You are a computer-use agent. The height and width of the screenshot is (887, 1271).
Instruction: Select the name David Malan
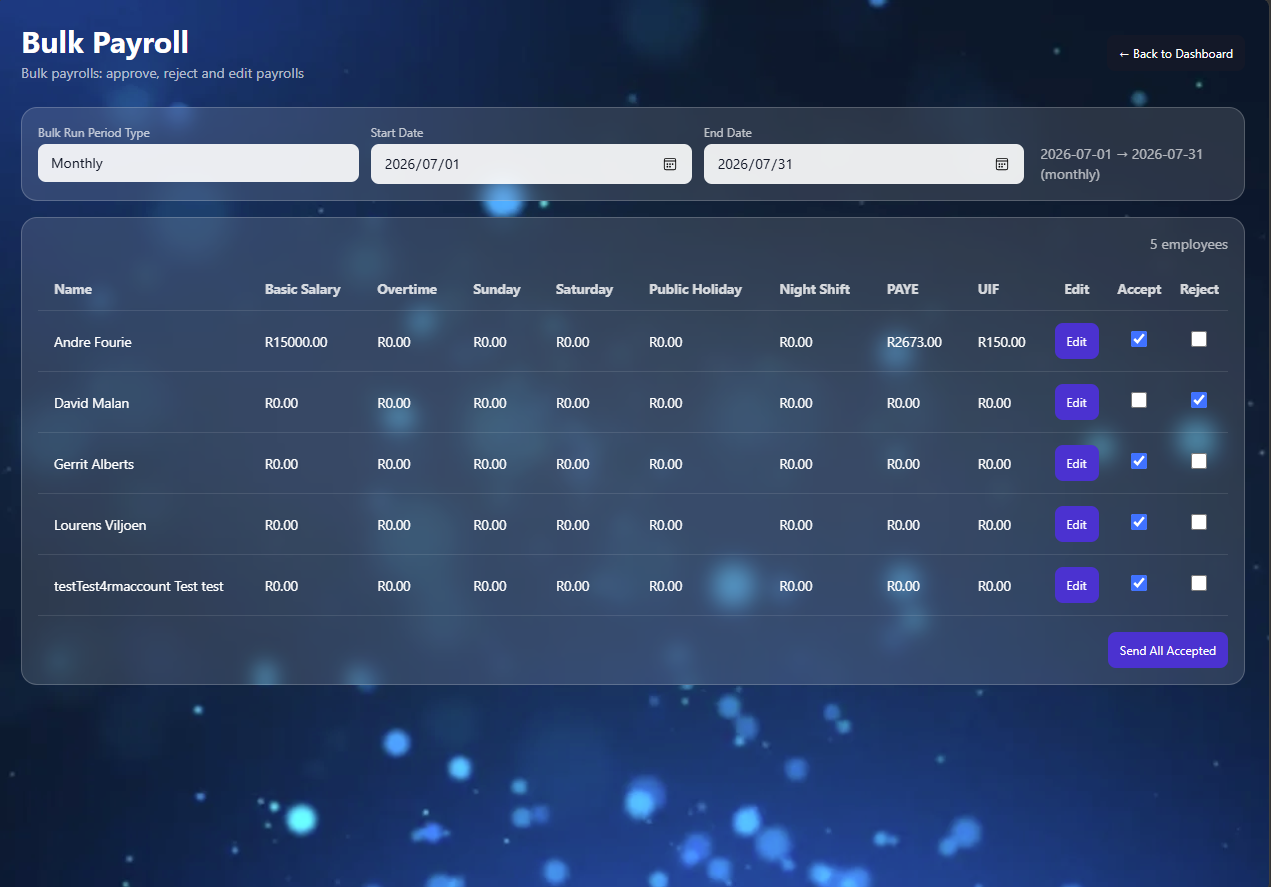click(x=91, y=403)
